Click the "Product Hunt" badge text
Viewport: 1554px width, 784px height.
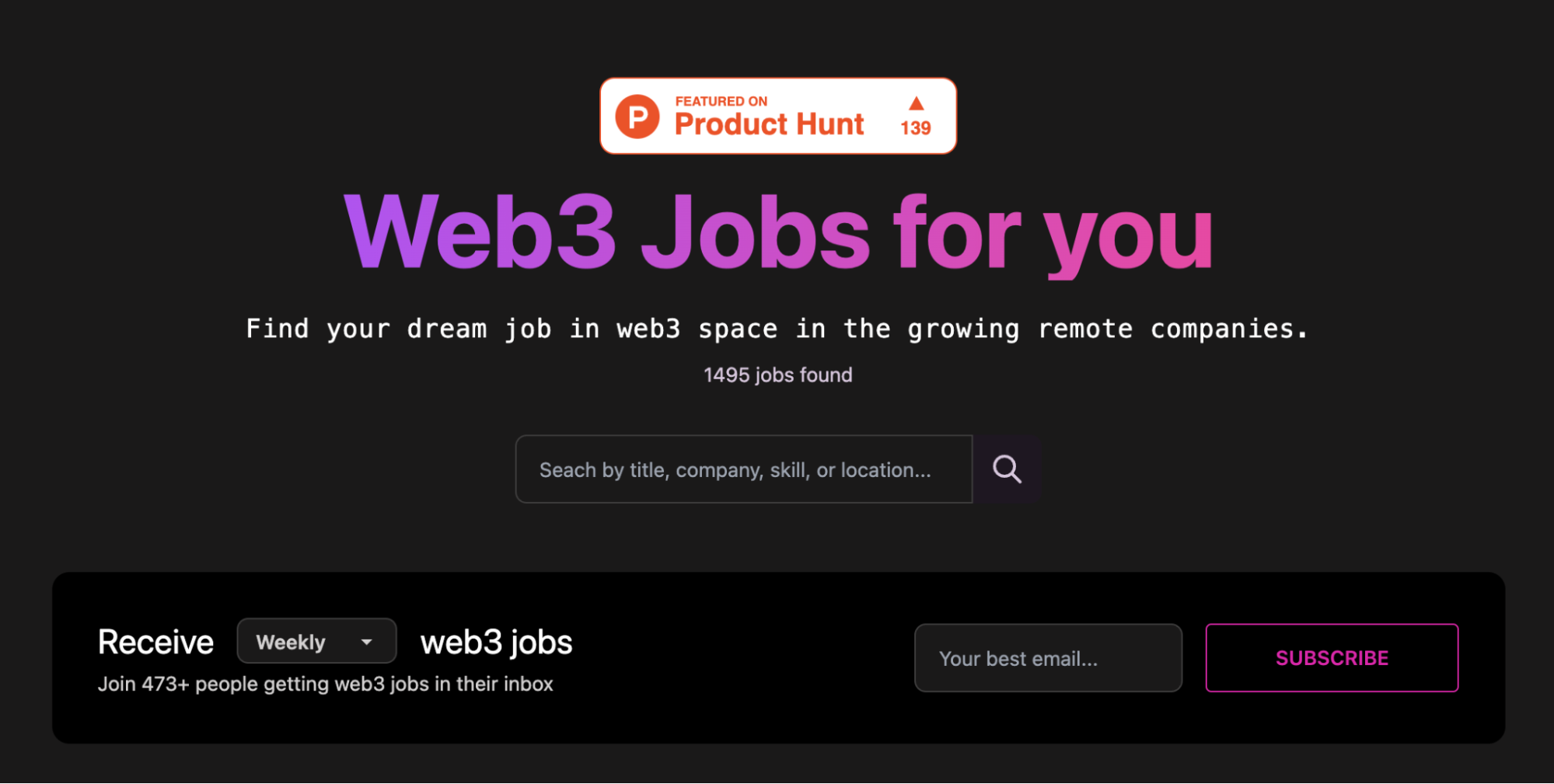coord(770,124)
